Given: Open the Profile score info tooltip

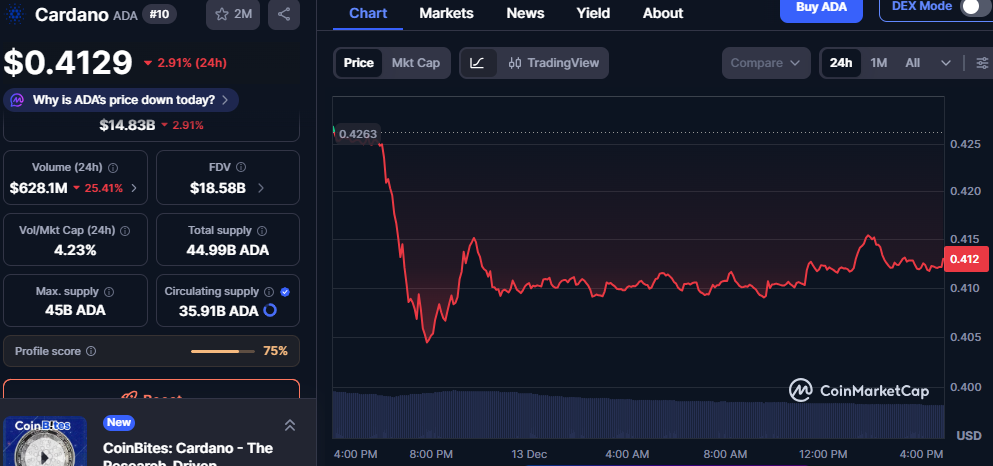Looking at the screenshot, I should pyautogui.click(x=91, y=352).
